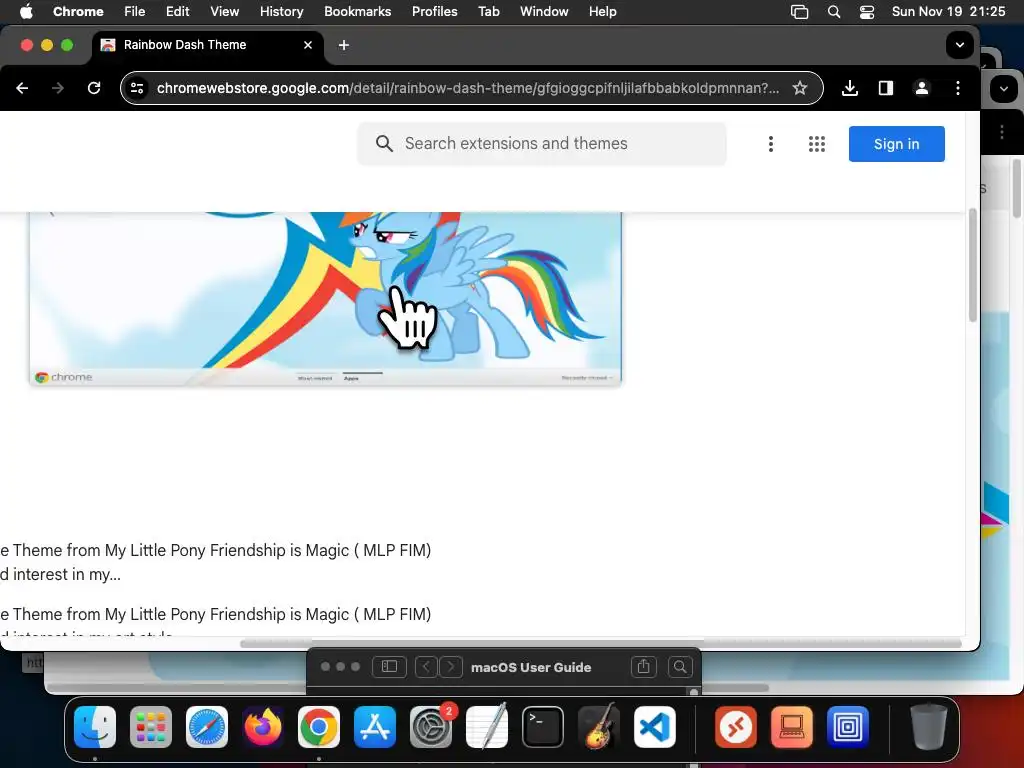Open the Tab menu
The height and width of the screenshot is (768, 1024).
click(x=488, y=11)
